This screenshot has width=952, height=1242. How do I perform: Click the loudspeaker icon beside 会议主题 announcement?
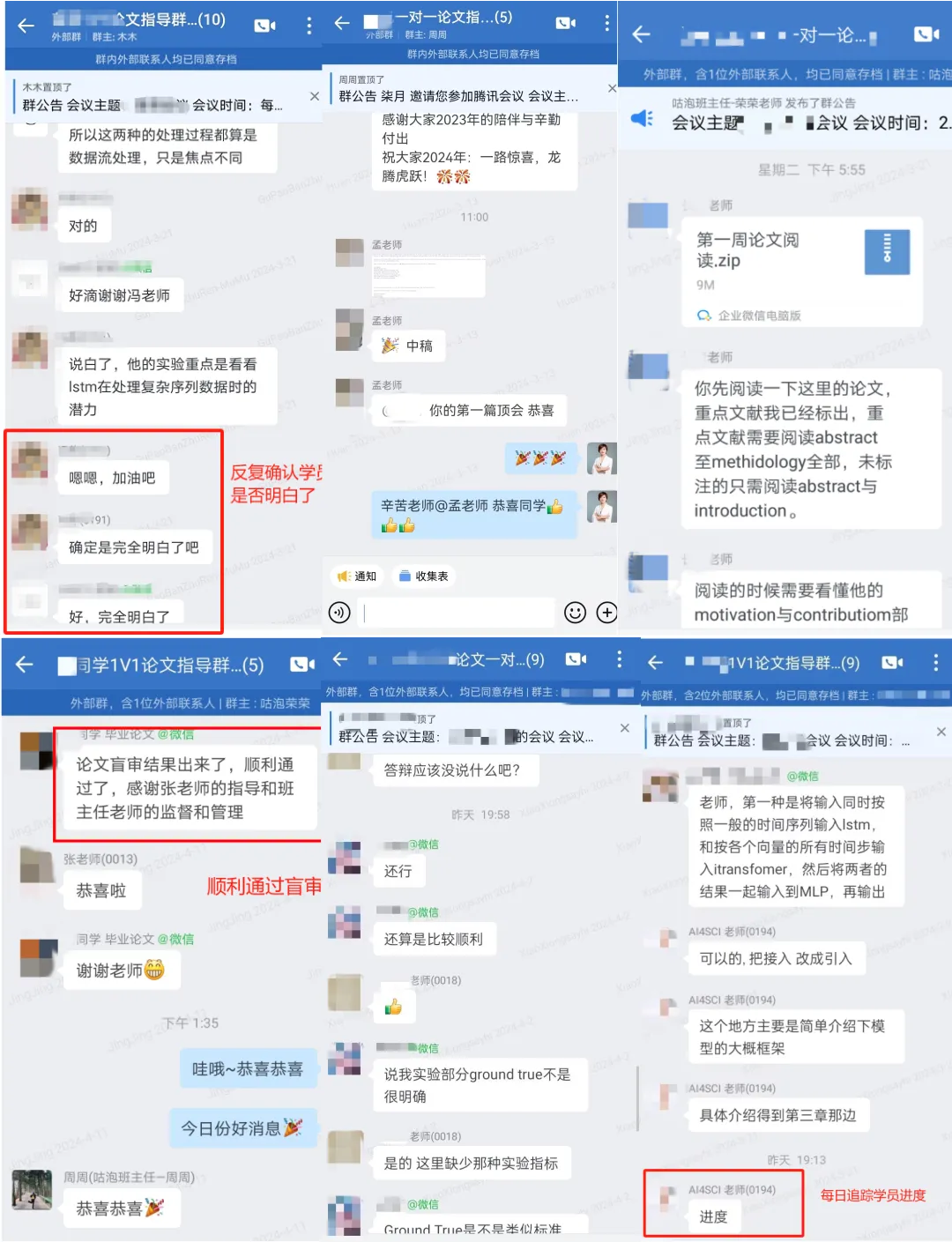(642, 118)
